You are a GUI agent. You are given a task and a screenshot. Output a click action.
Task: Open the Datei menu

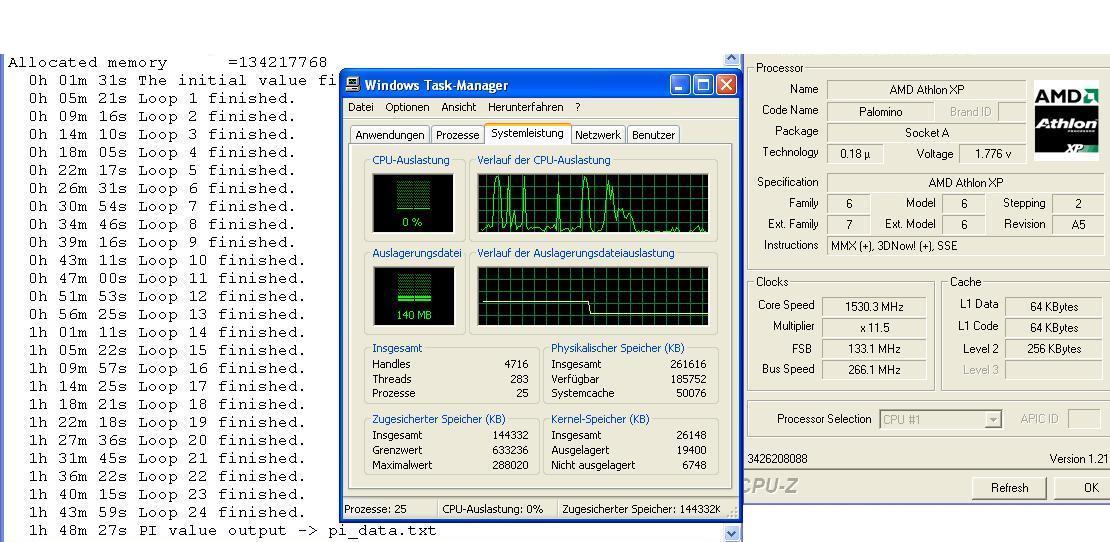point(360,108)
